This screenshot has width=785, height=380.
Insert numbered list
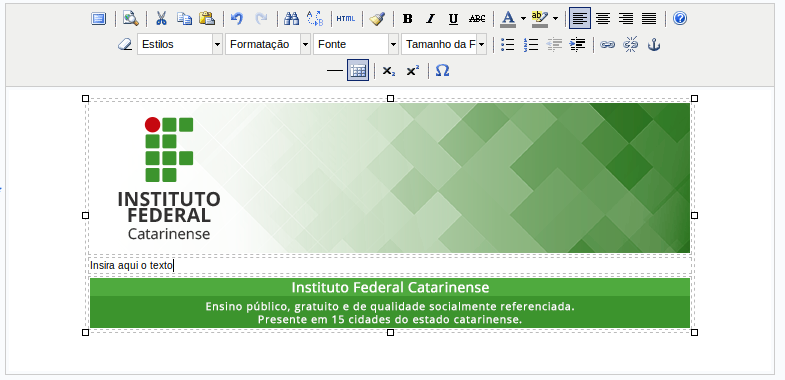tap(531, 45)
